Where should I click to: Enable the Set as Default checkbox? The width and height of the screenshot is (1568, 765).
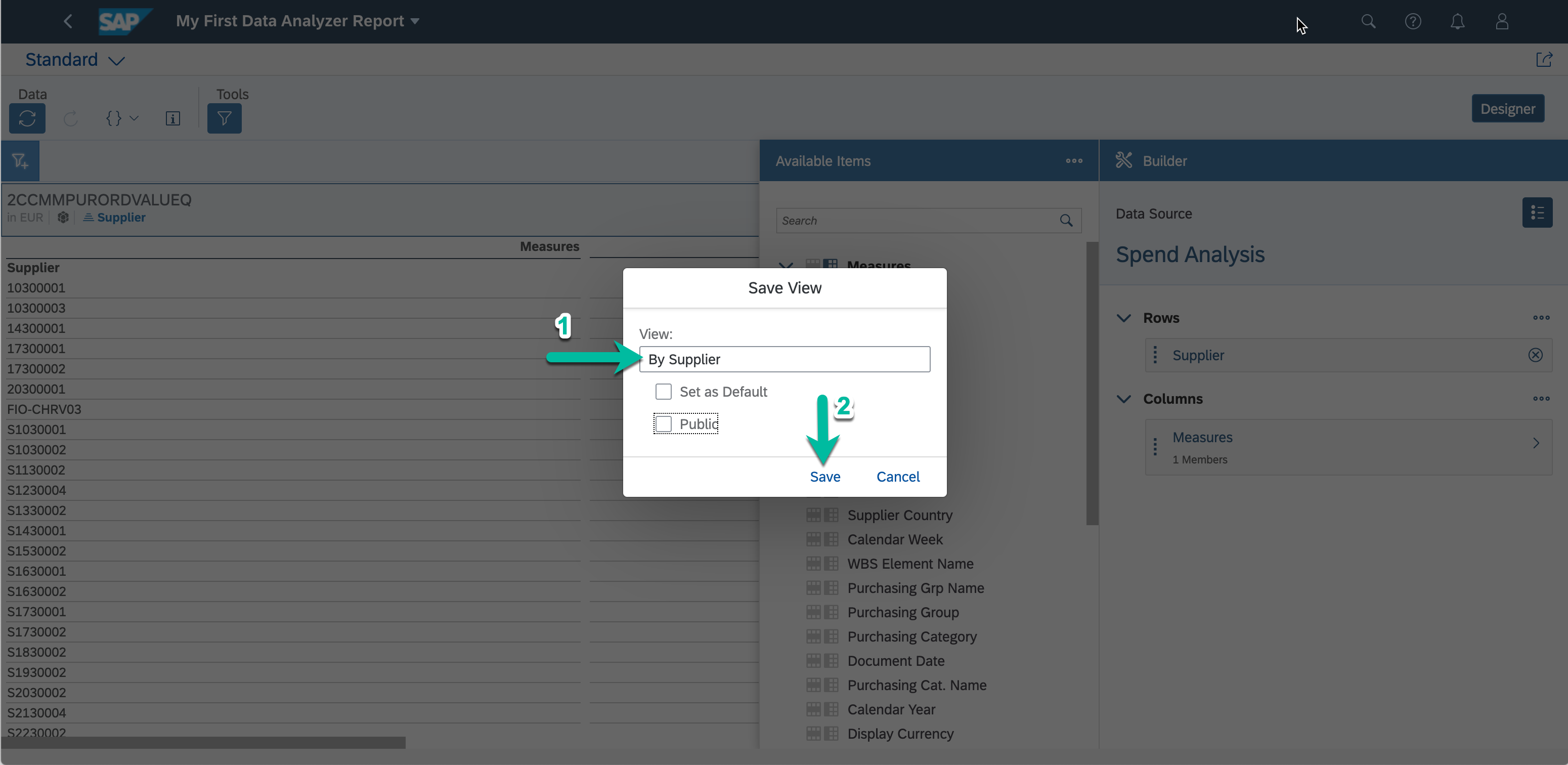click(x=664, y=392)
